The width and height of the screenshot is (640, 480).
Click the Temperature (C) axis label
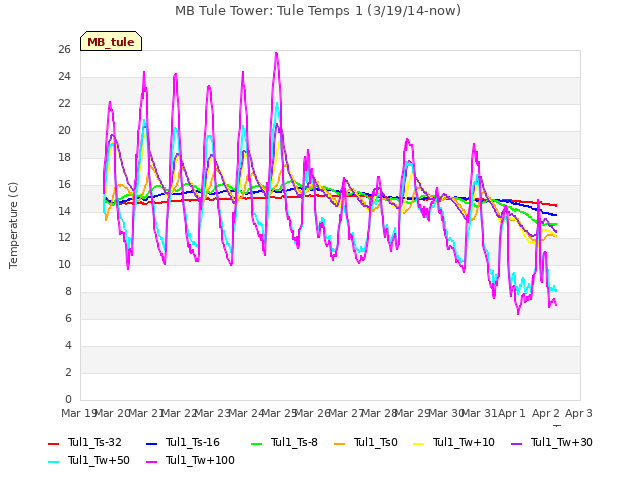[13, 225]
